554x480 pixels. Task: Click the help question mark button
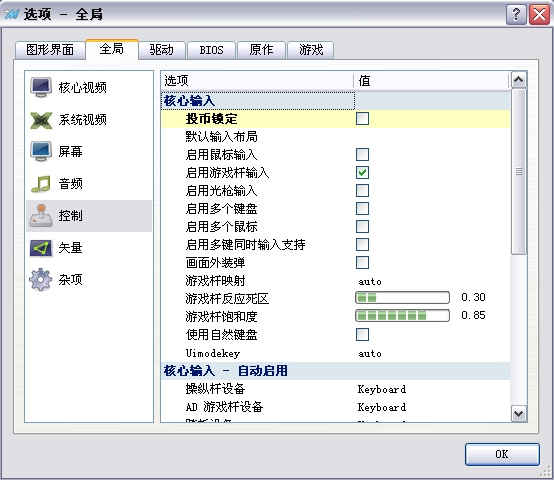[516, 15]
